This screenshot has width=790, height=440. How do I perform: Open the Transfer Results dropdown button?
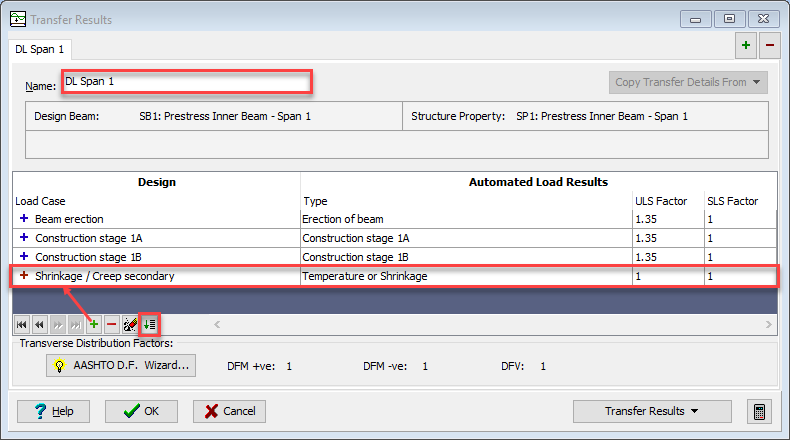tap(652, 411)
